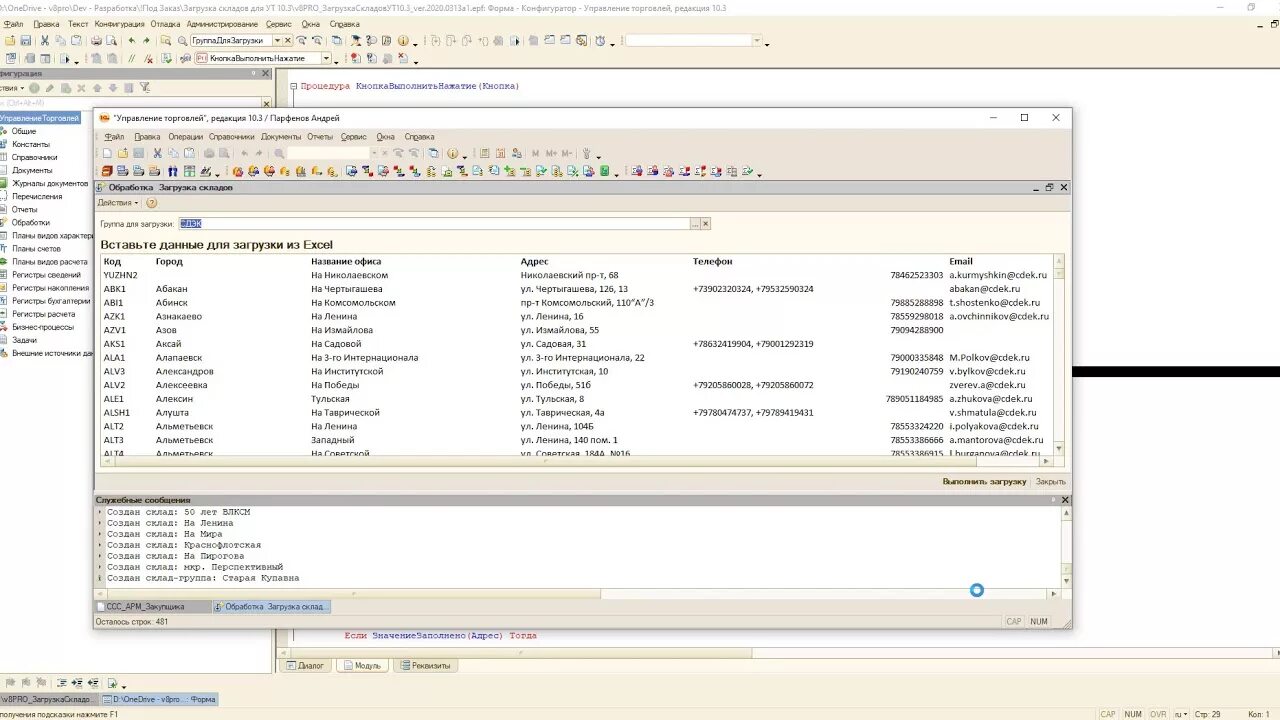
Task: Click Cut scissors icon in trade window toolbar
Action: (x=157, y=153)
